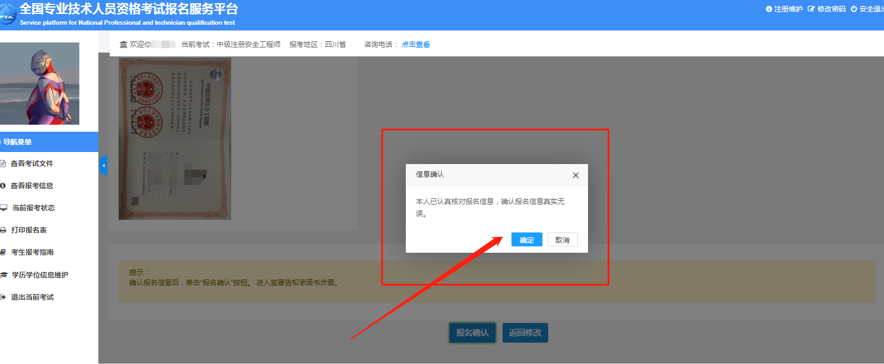The height and width of the screenshot is (364, 884).
Task: Click the power icon beside 安全退出
Action: (854, 9)
